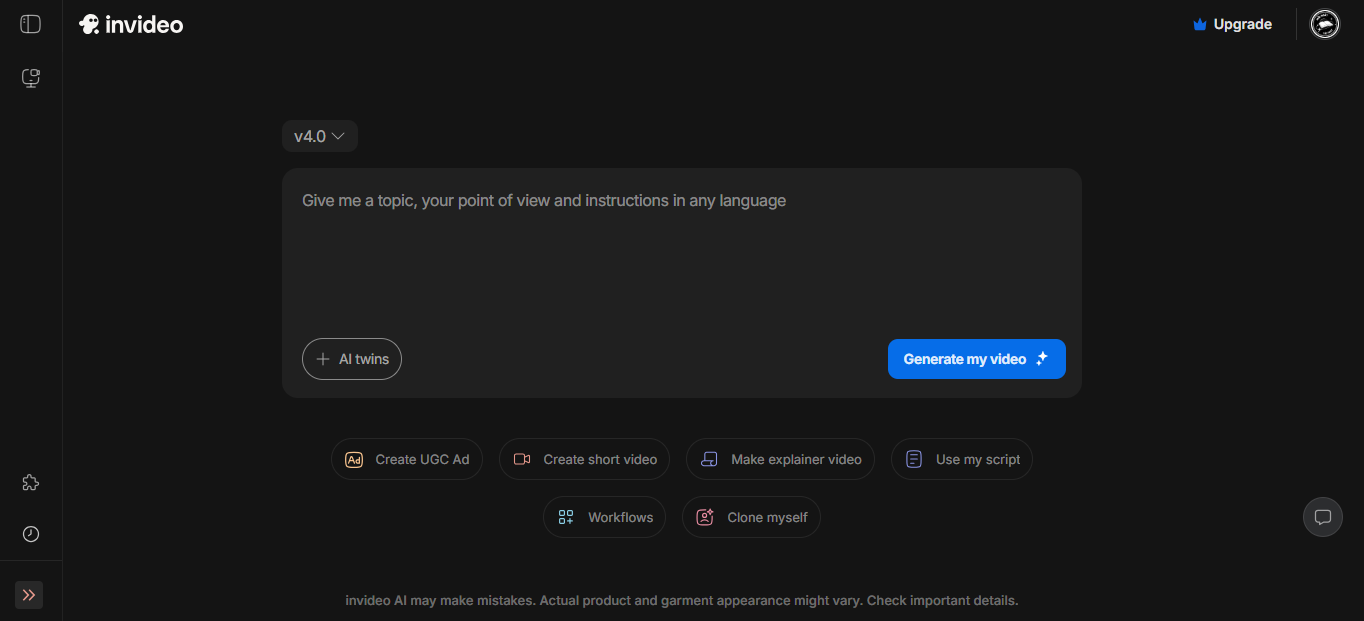Image resolution: width=1364 pixels, height=621 pixels.
Task: Open the v4.0 version dropdown
Action: (x=320, y=136)
